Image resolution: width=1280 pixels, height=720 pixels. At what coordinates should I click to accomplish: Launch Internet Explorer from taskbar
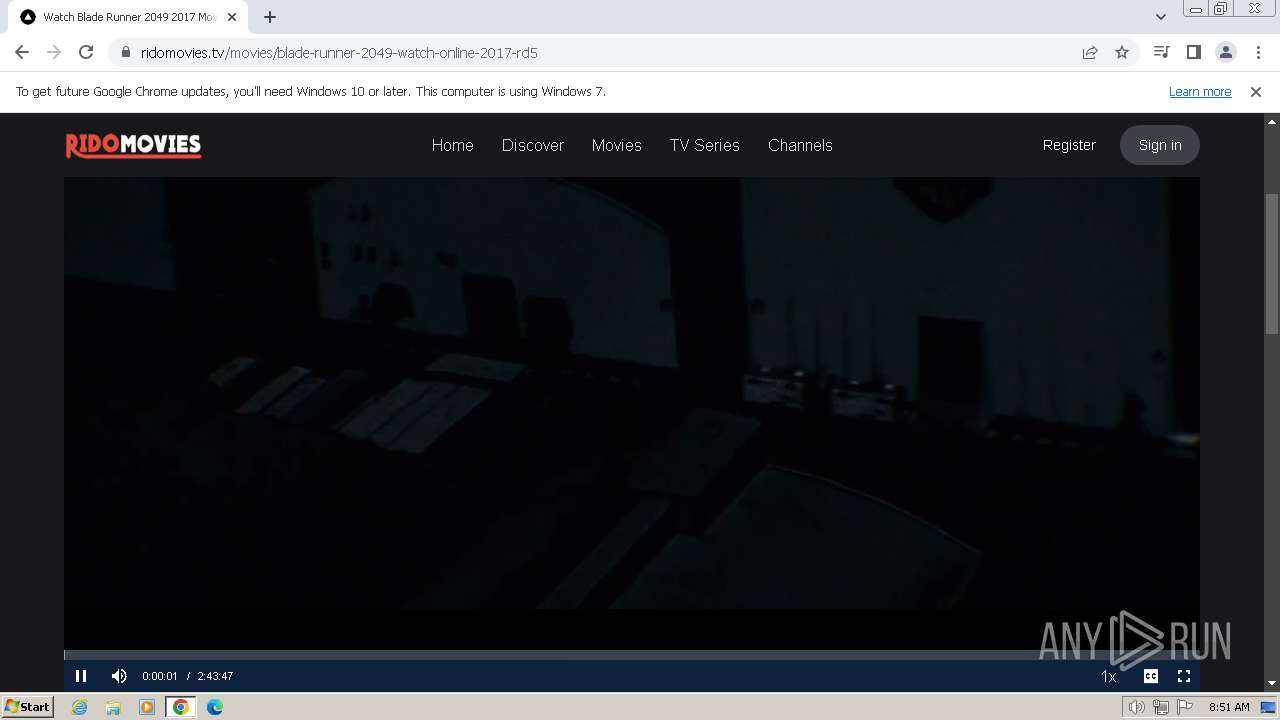(x=80, y=707)
